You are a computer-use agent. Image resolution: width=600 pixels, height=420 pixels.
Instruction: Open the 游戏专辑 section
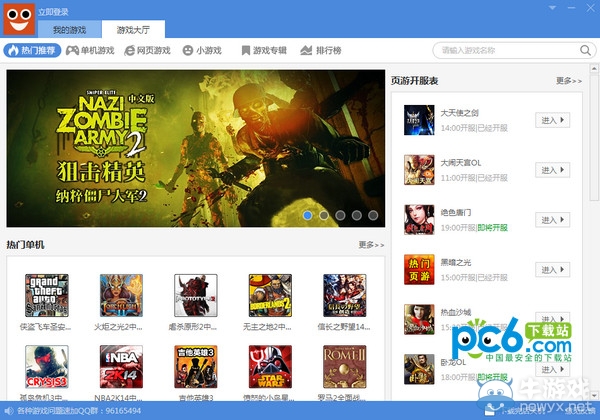[x=264, y=50]
